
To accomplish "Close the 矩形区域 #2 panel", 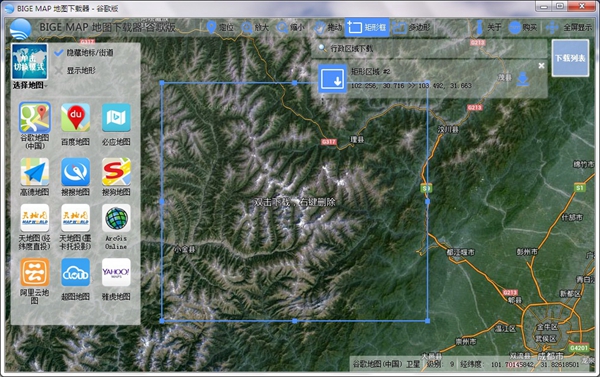I will [x=541, y=66].
